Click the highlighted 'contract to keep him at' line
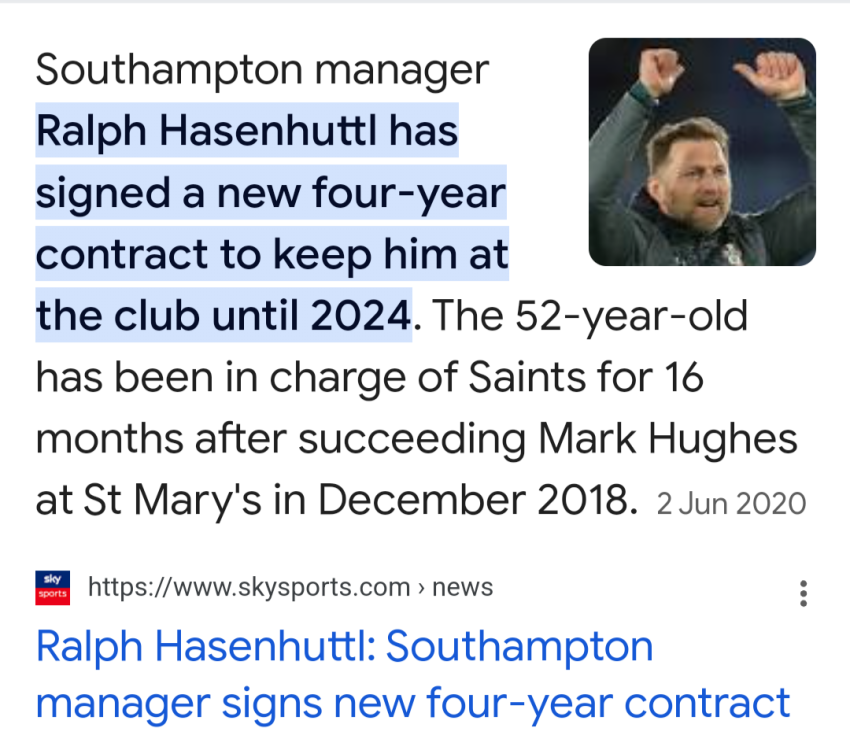 [272, 256]
